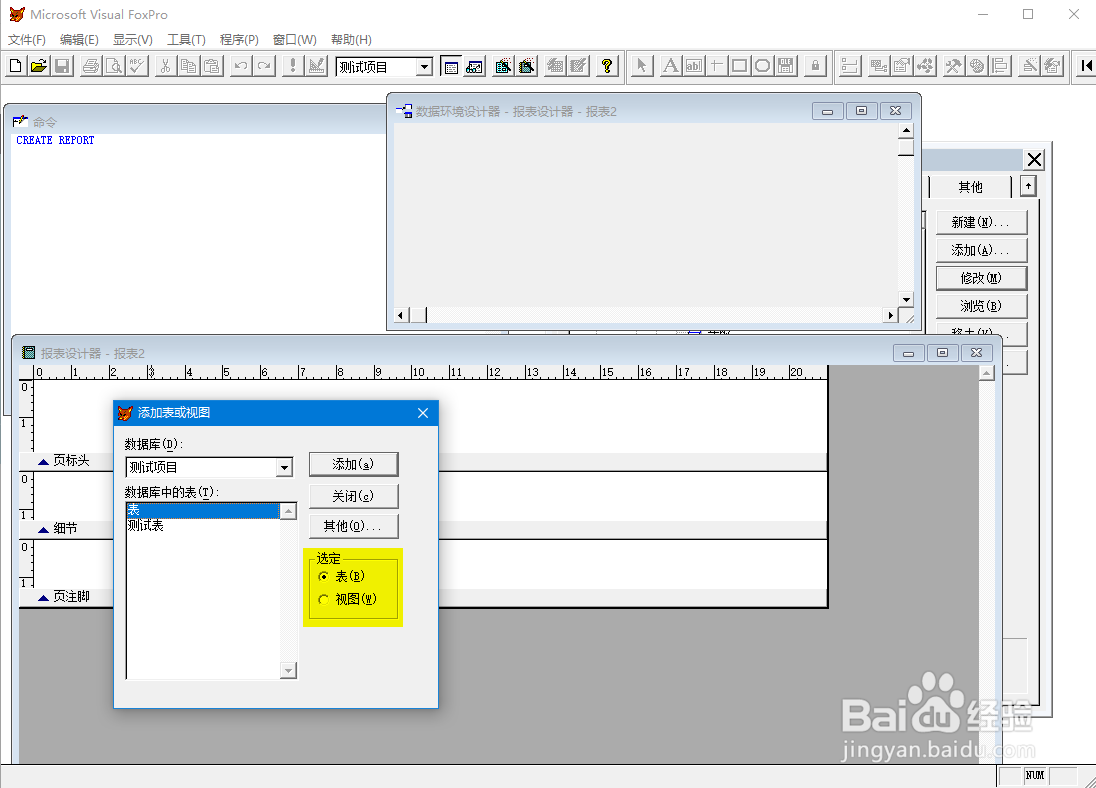The width and height of the screenshot is (1096, 788).
Task: Click 添加(A)... in the project manager
Action: 981,250
